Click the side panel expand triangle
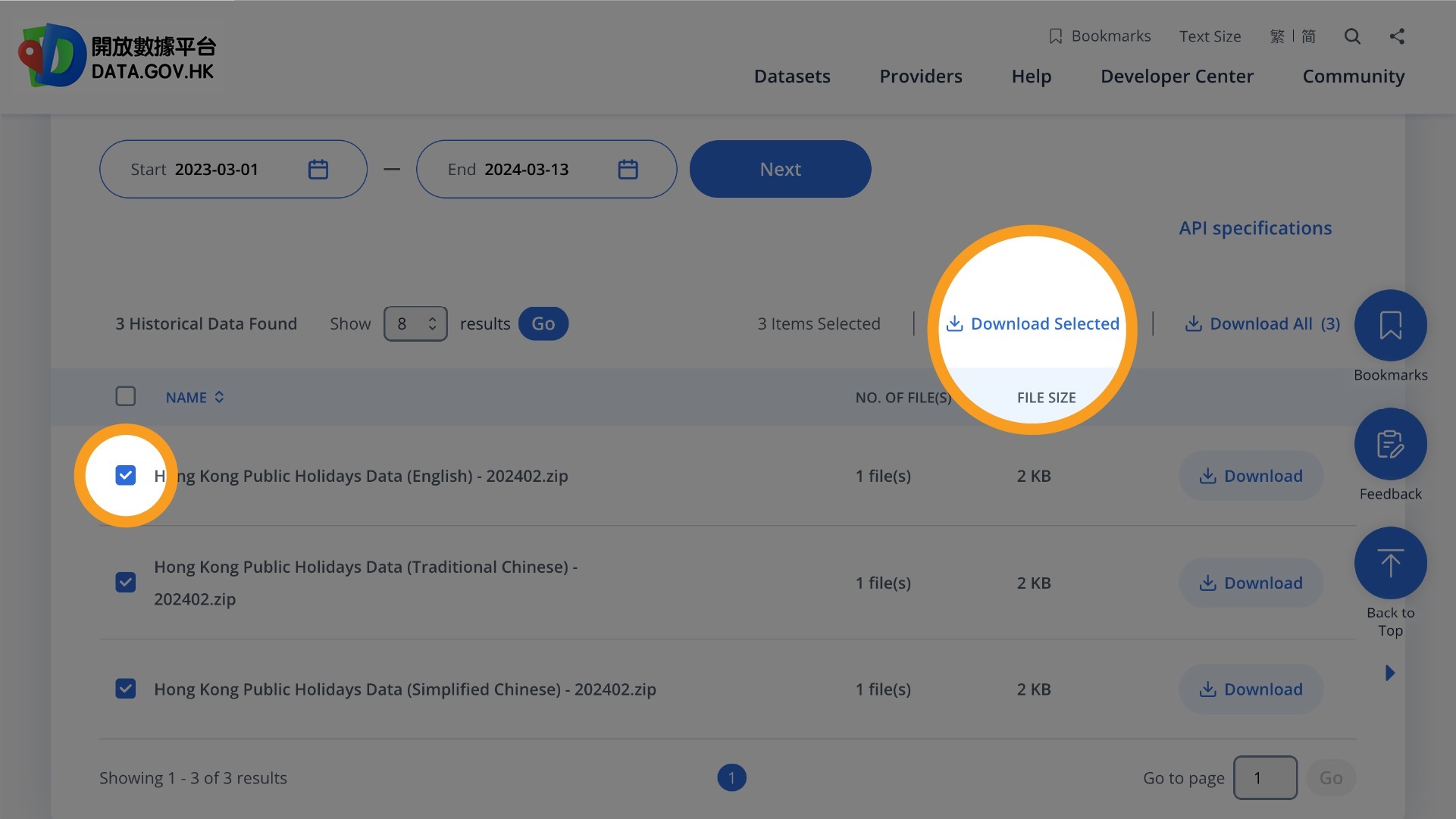The image size is (1456, 819). coord(1389,673)
